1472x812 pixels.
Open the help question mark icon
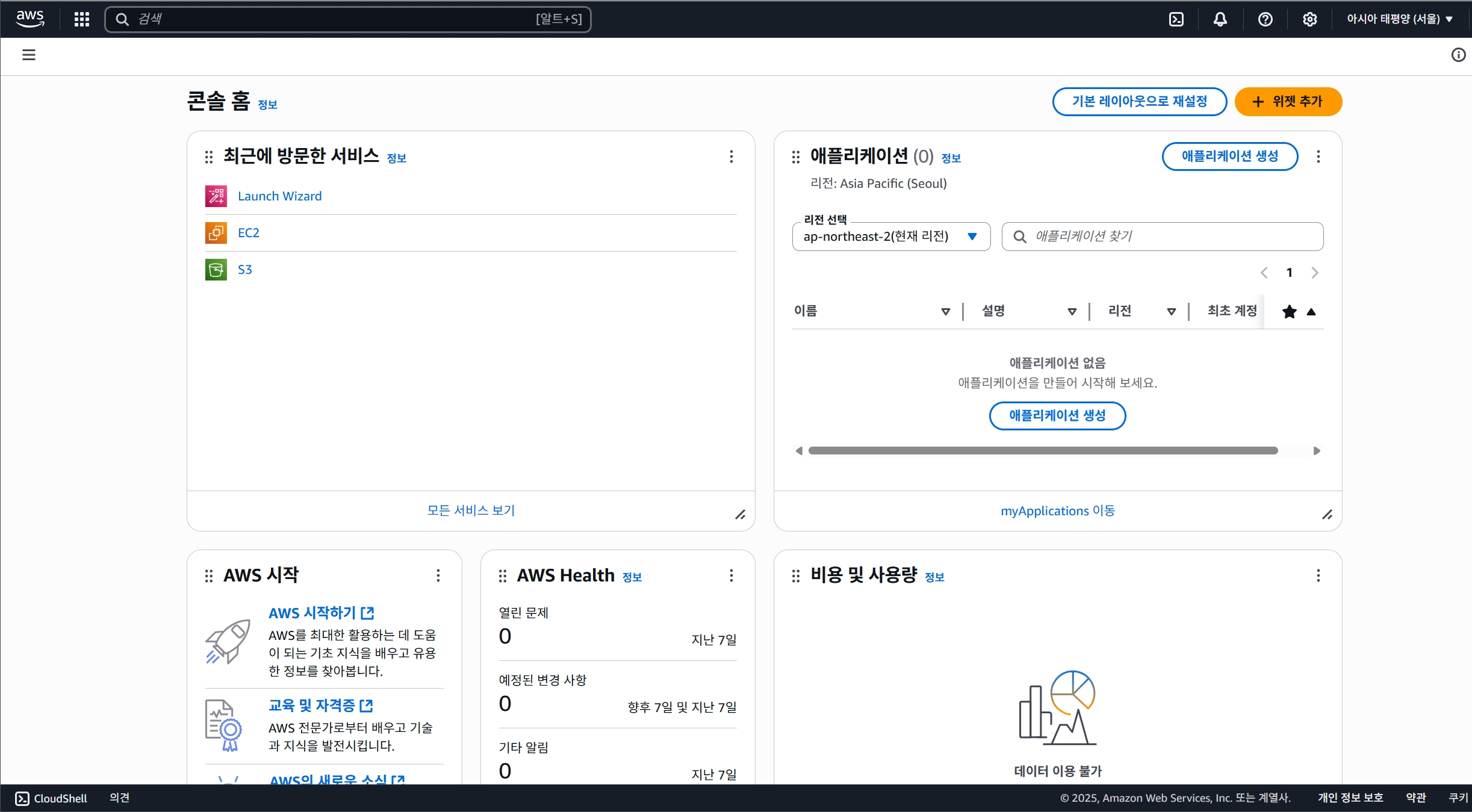[1265, 19]
